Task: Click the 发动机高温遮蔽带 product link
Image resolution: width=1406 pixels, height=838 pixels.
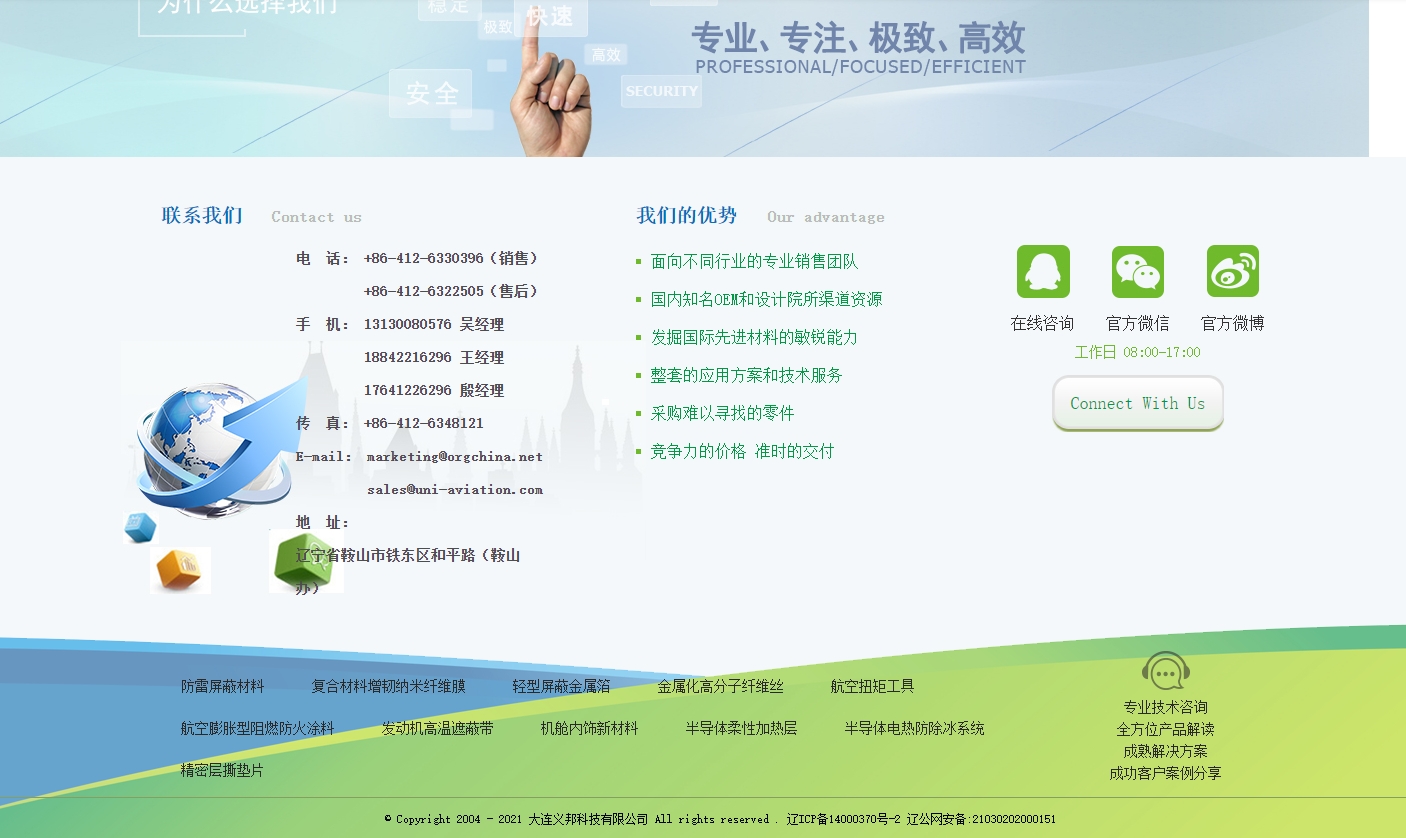Action: tap(435, 729)
